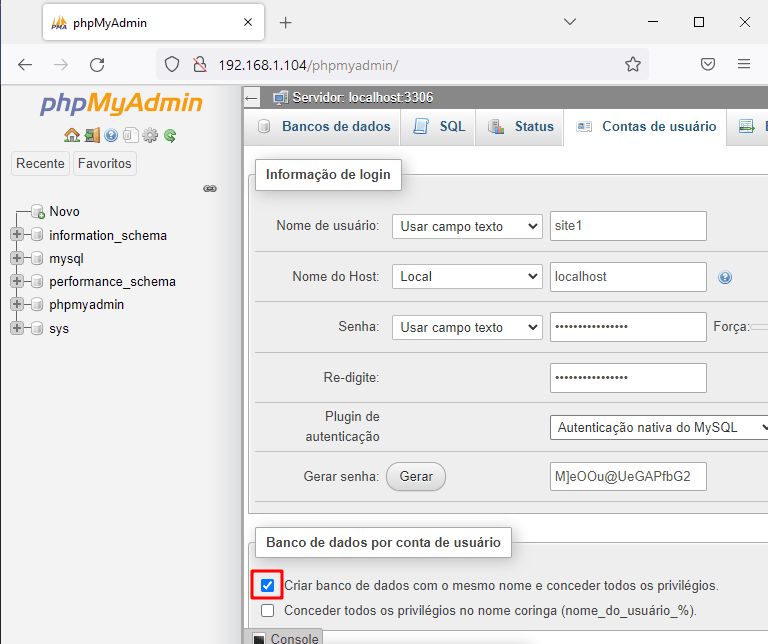This screenshot has width=768, height=644.
Task: Open the mysql database link
Action: pyautogui.click(x=66, y=259)
